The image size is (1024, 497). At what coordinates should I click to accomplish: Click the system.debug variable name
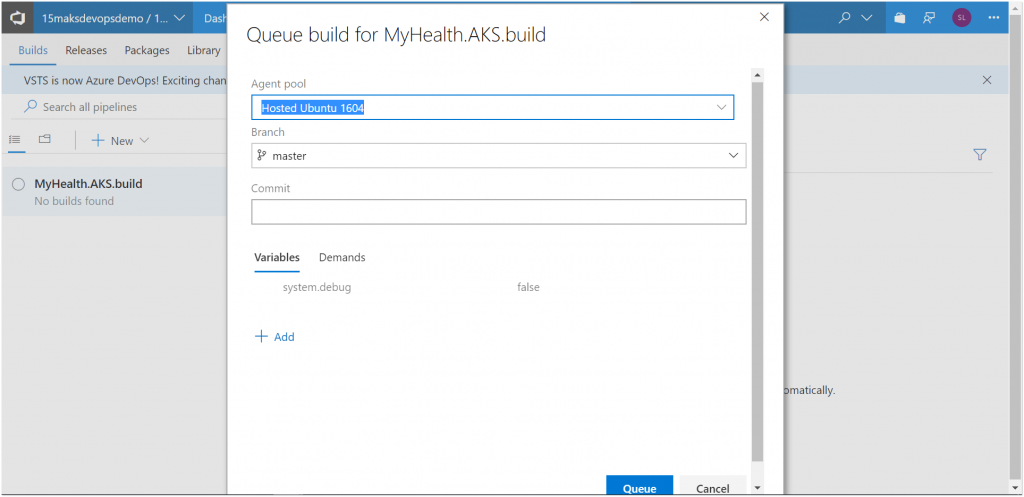pyautogui.click(x=317, y=287)
